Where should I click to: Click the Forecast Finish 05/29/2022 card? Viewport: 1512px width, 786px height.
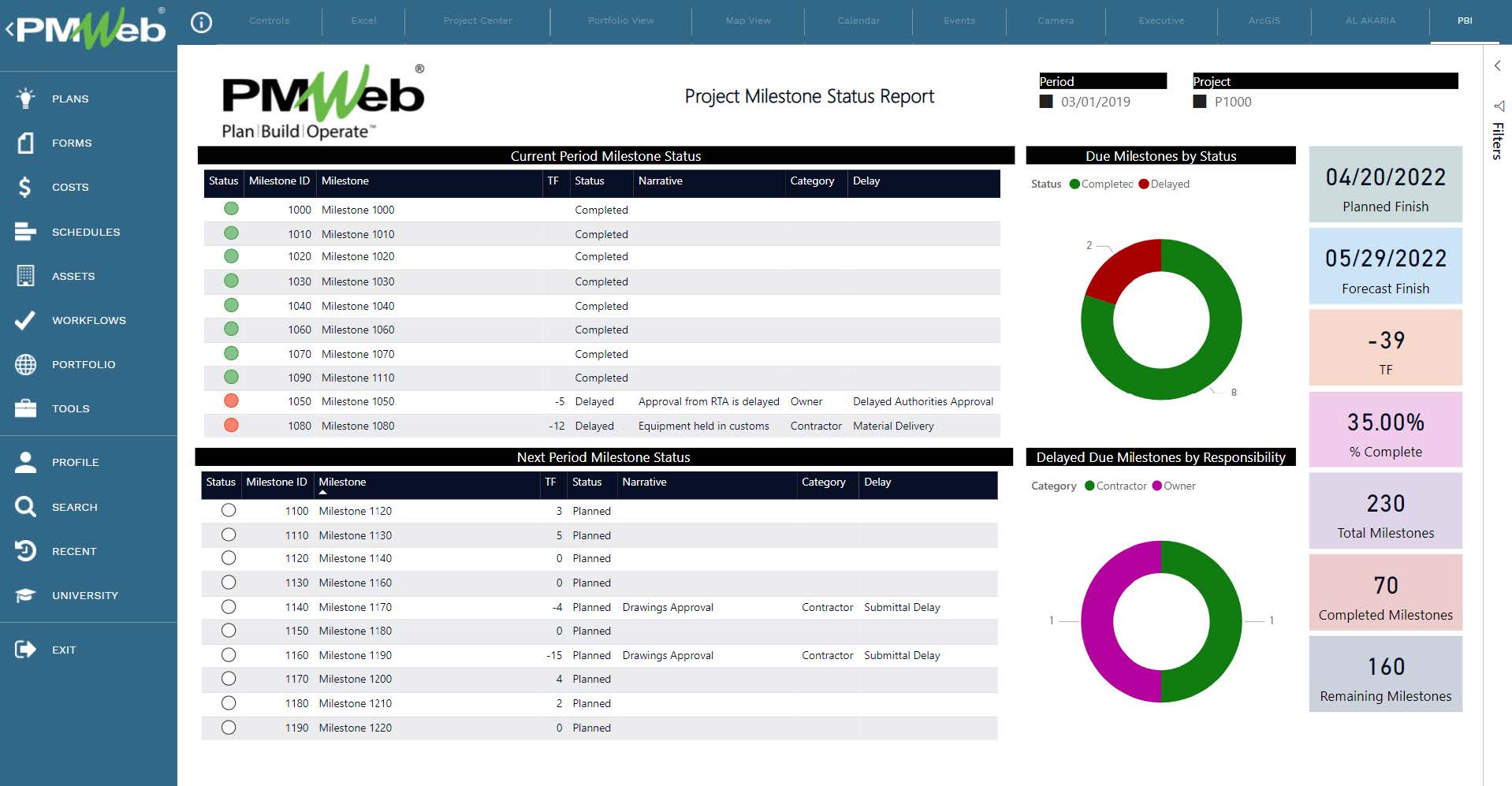1385,266
